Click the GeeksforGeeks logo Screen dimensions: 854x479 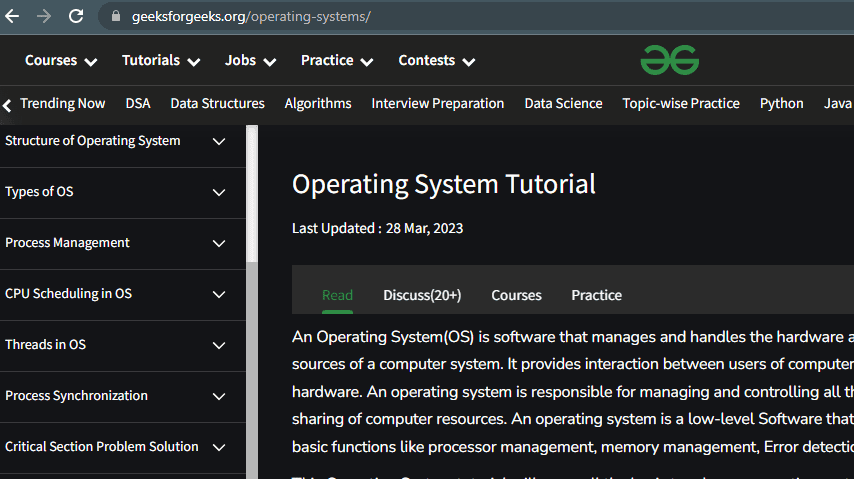click(x=669, y=60)
